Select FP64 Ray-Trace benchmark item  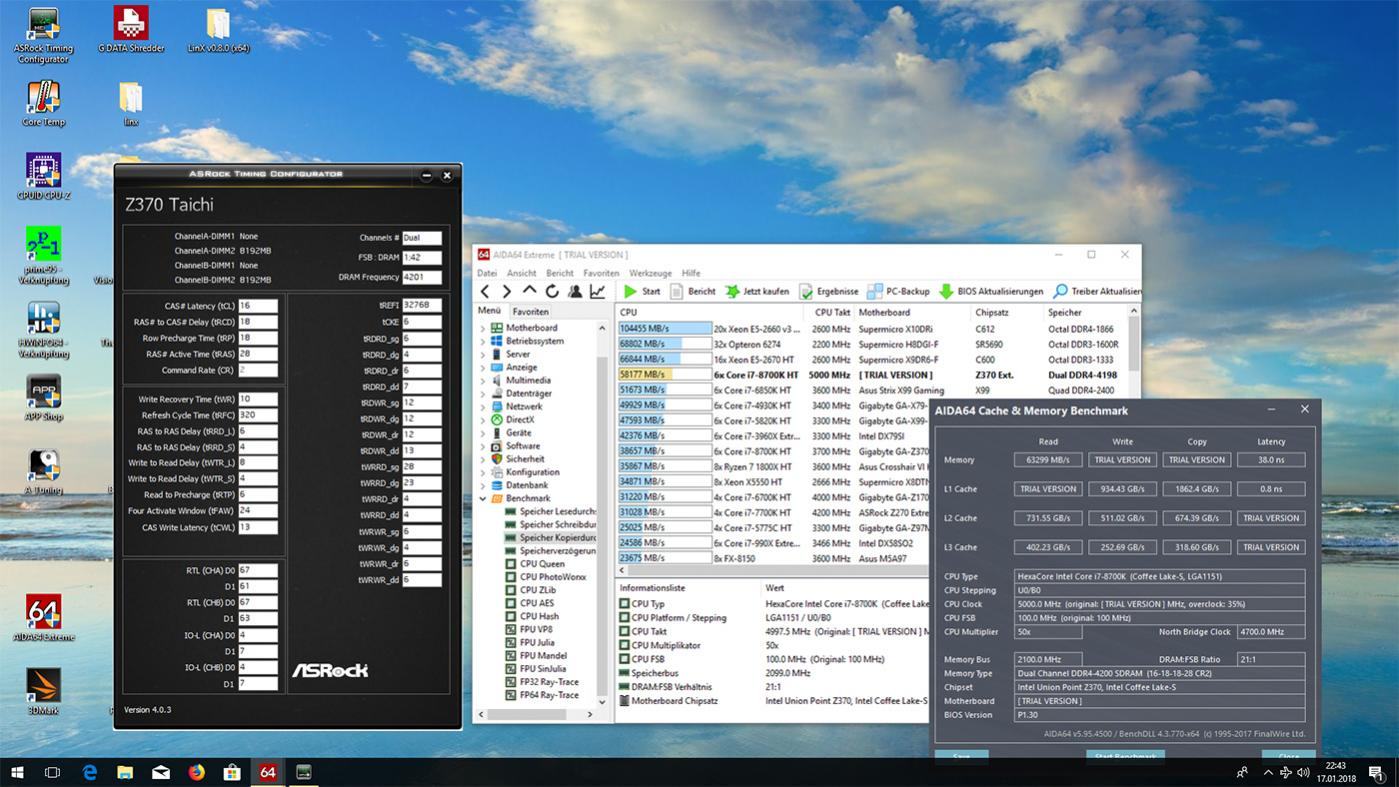click(542, 695)
